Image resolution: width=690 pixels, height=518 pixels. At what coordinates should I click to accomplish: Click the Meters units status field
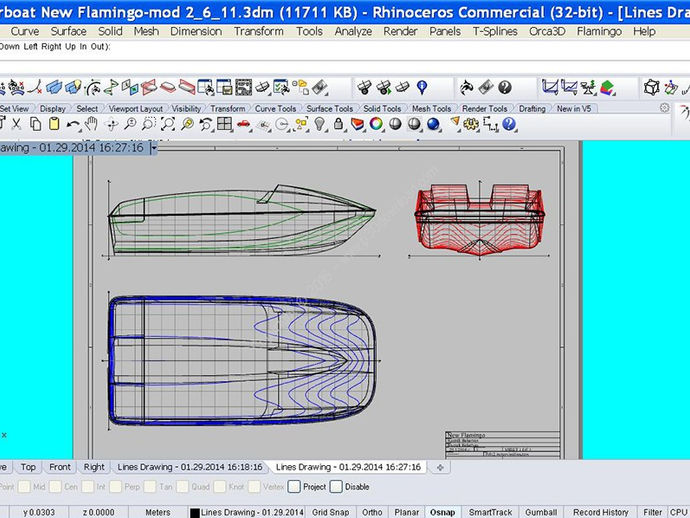tap(158, 512)
